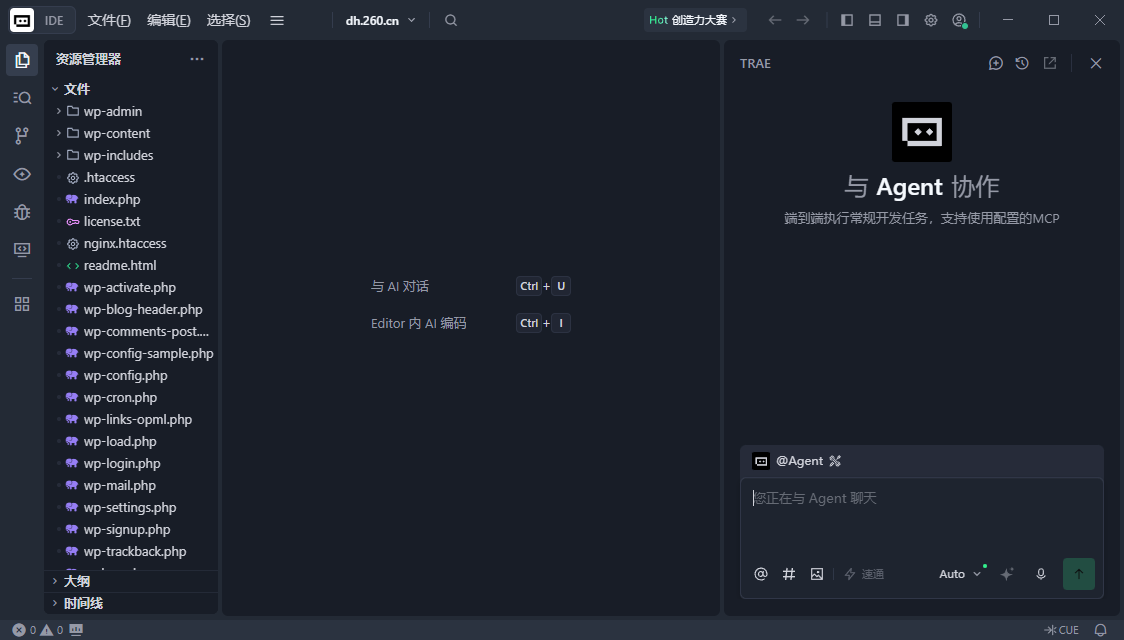Open wp-trackback.php file
The width and height of the screenshot is (1124, 640).
(132, 552)
